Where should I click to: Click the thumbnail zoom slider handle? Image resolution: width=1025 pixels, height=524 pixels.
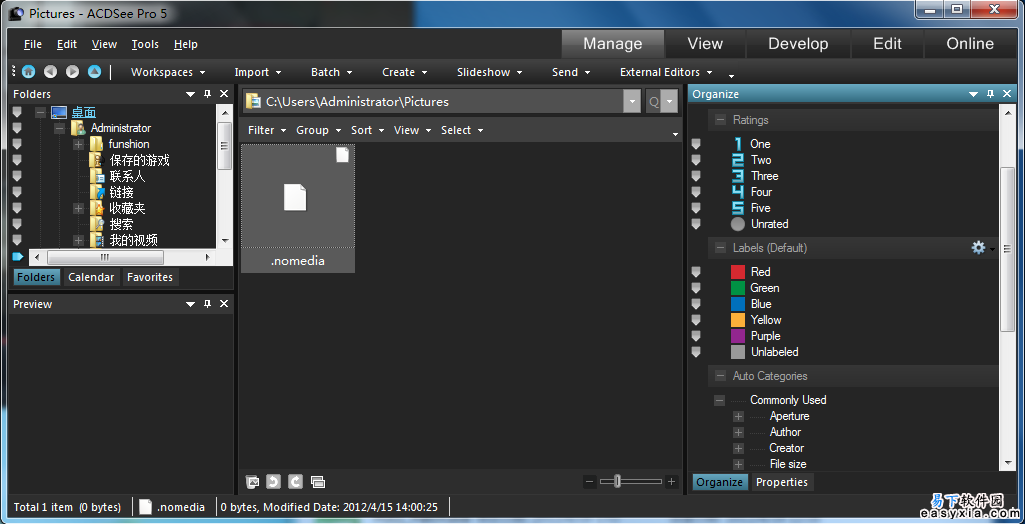point(617,481)
